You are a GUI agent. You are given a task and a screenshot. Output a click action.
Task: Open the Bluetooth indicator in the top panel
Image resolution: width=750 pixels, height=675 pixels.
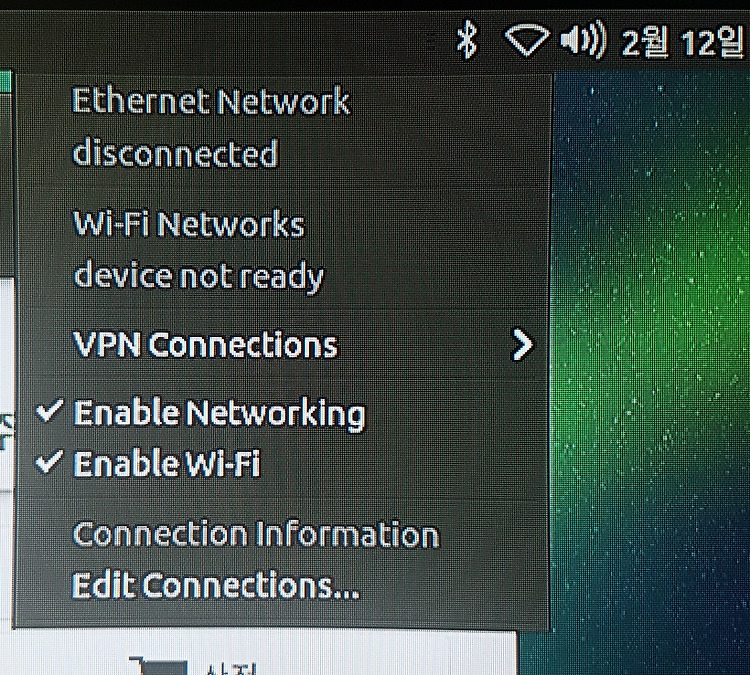point(467,40)
